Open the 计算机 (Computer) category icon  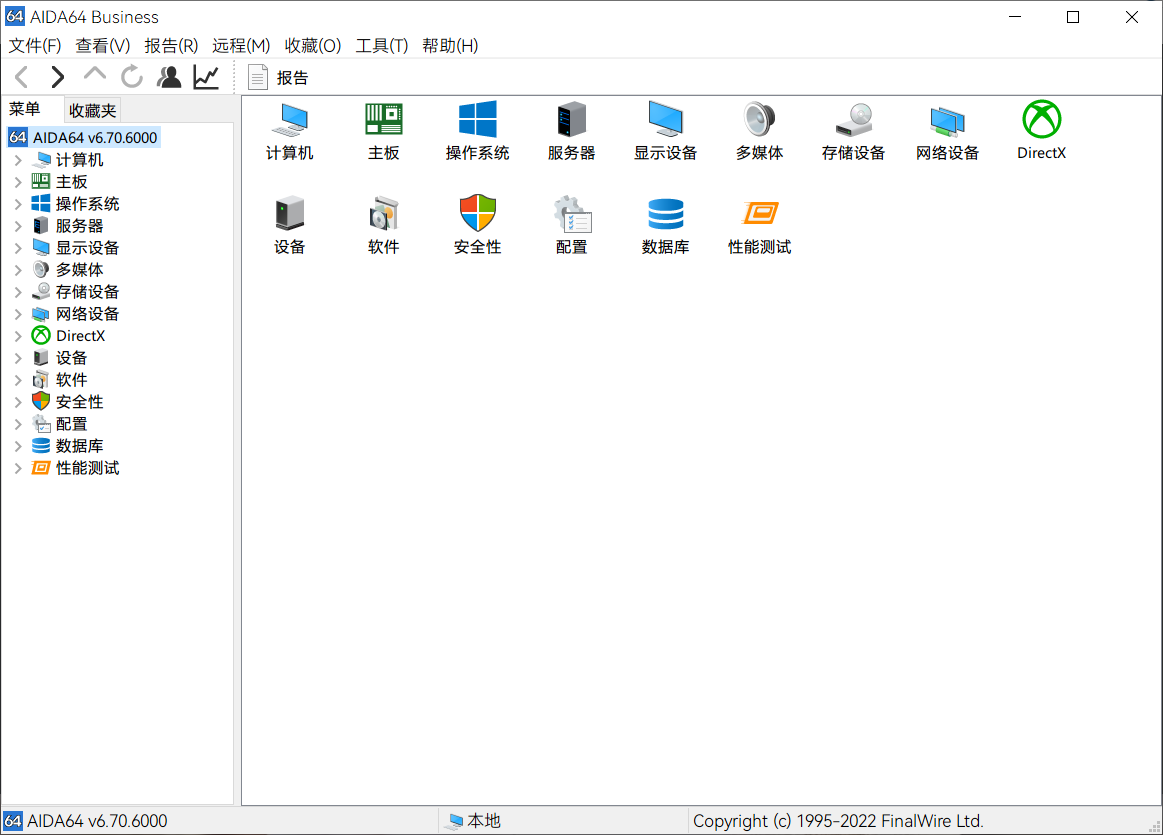(289, 129)
